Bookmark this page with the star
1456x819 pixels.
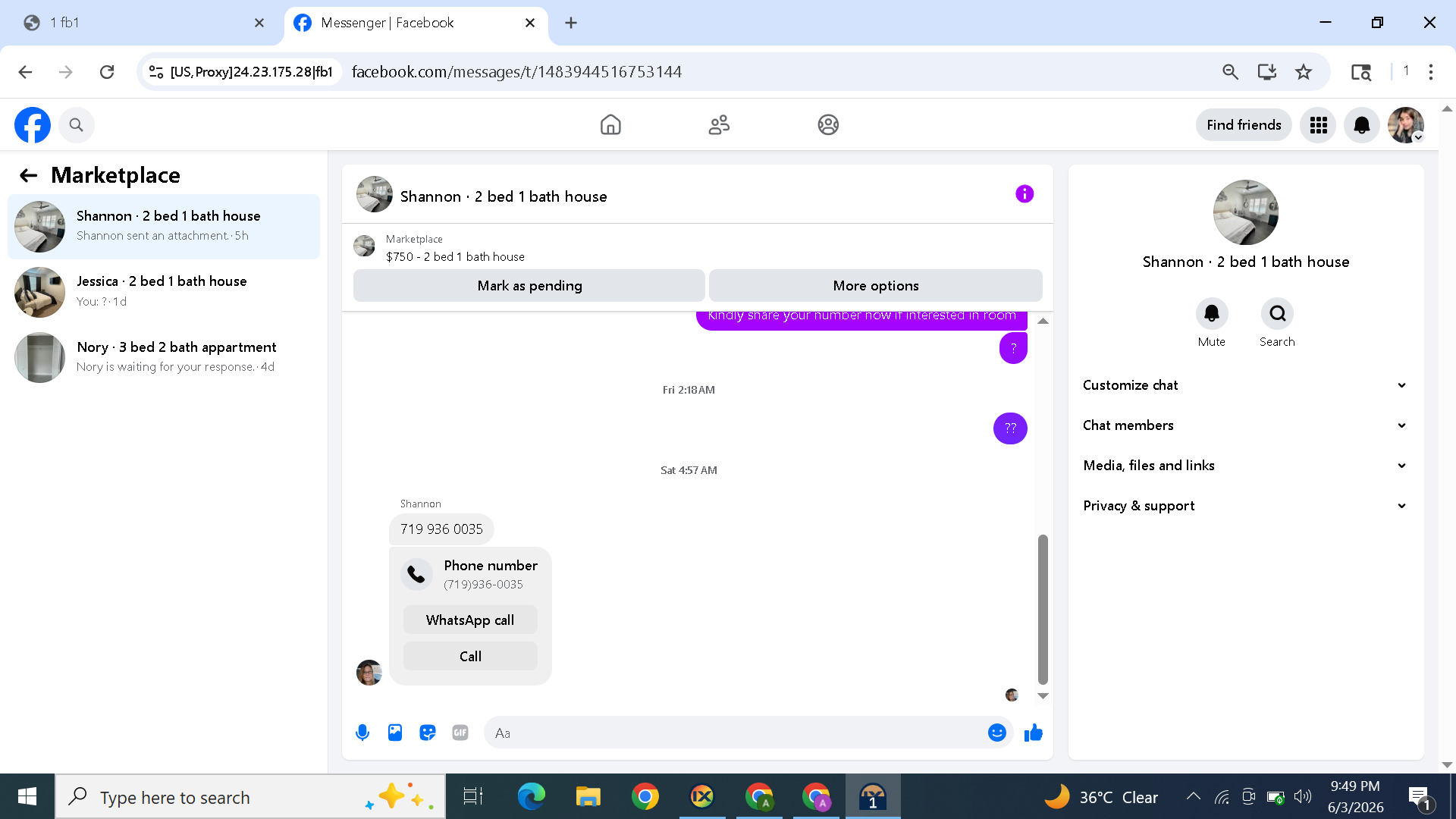(1304, 72)
